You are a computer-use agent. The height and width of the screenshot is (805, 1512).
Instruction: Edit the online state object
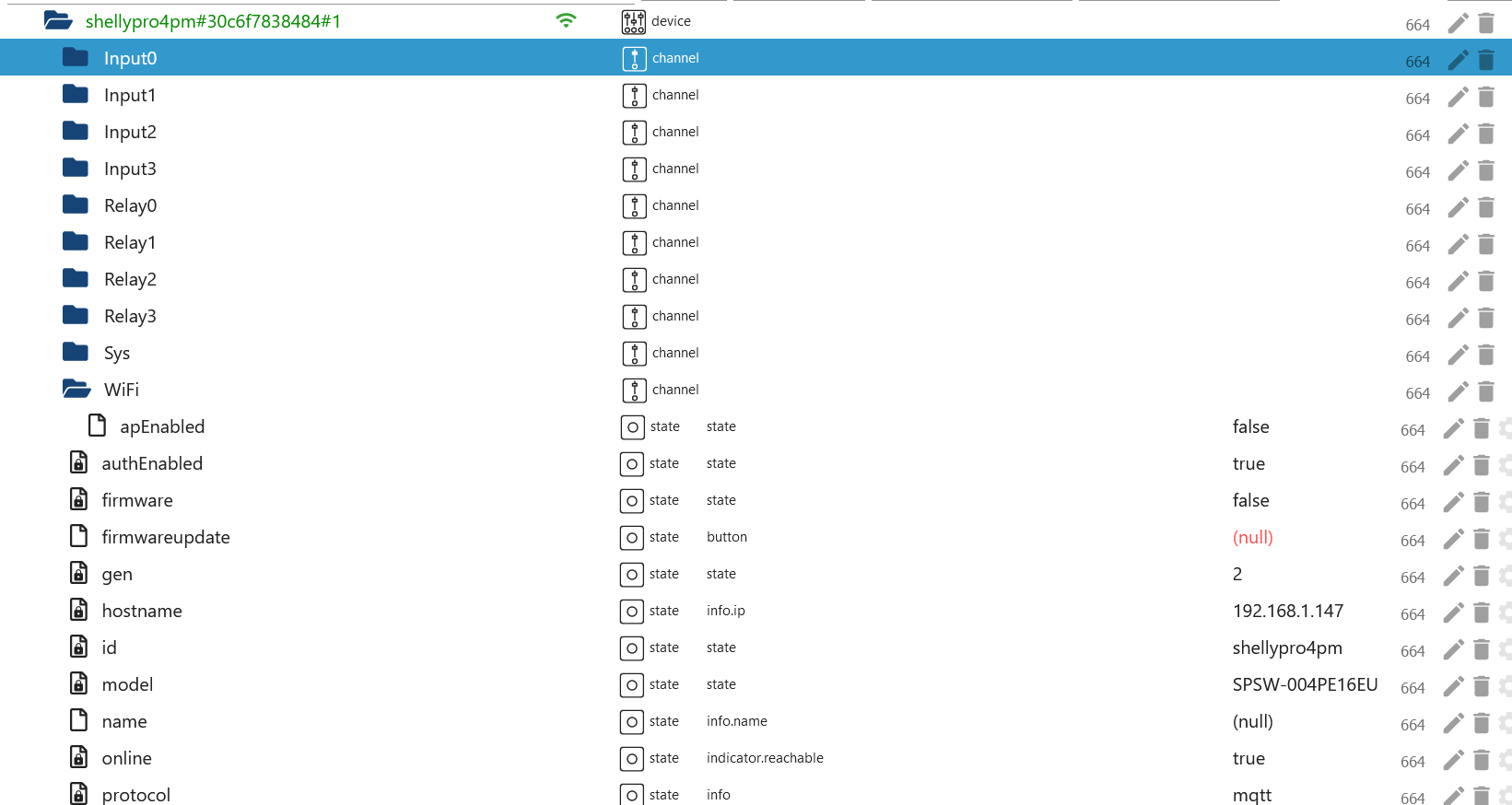click(1453, 760)
